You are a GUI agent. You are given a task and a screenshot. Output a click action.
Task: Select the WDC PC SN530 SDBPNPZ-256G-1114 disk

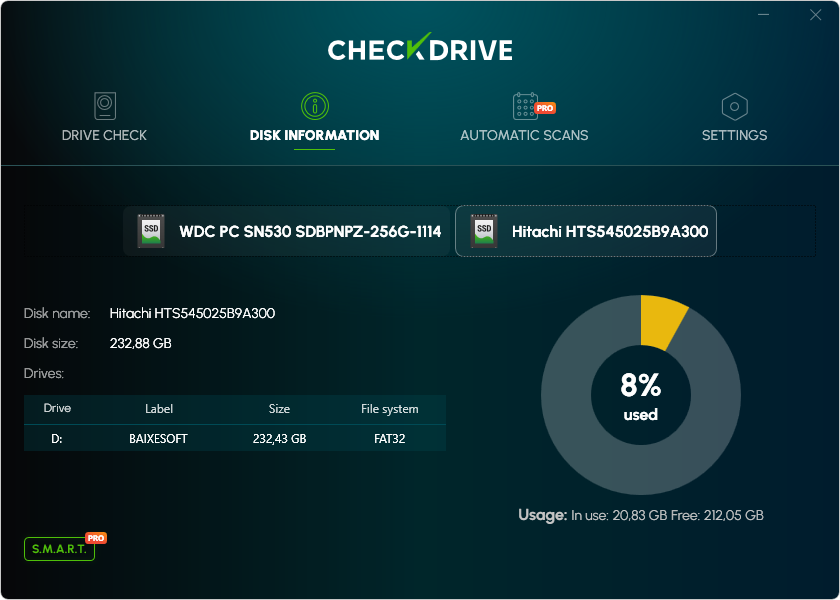tap(287, 231)
